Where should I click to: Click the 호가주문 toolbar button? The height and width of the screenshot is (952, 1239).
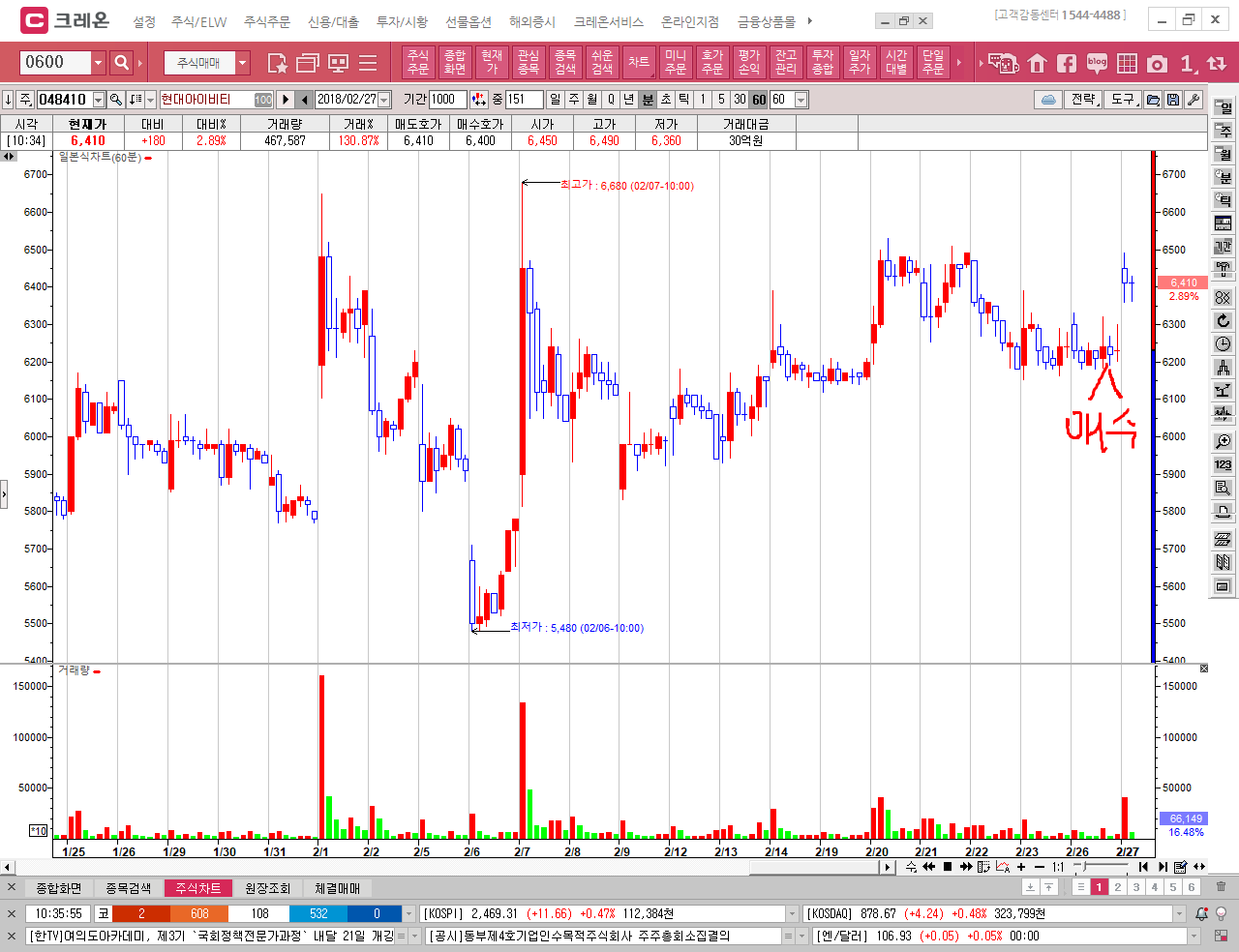[712, 62]
